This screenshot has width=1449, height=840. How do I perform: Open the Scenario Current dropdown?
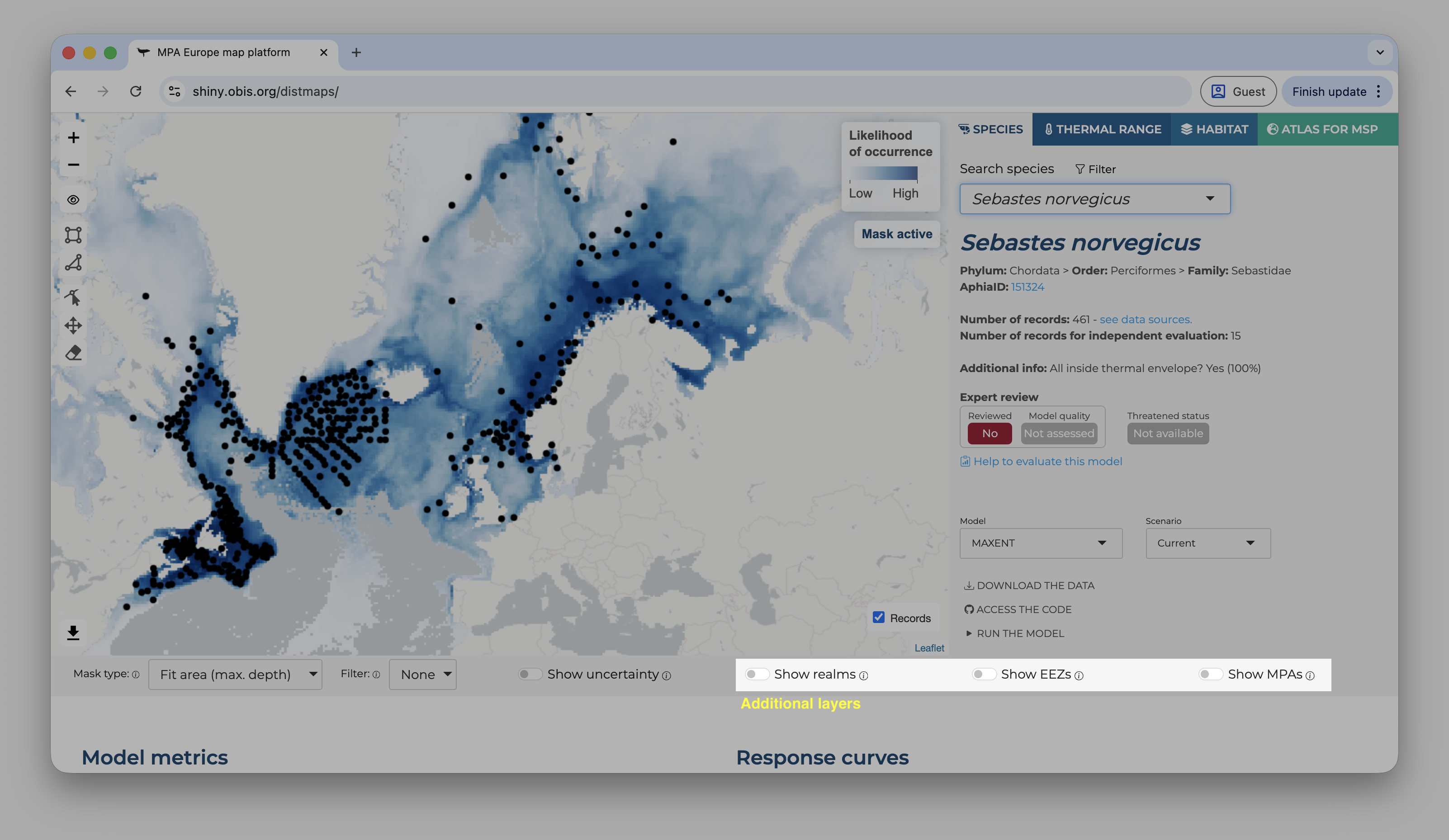point(1208,543)
